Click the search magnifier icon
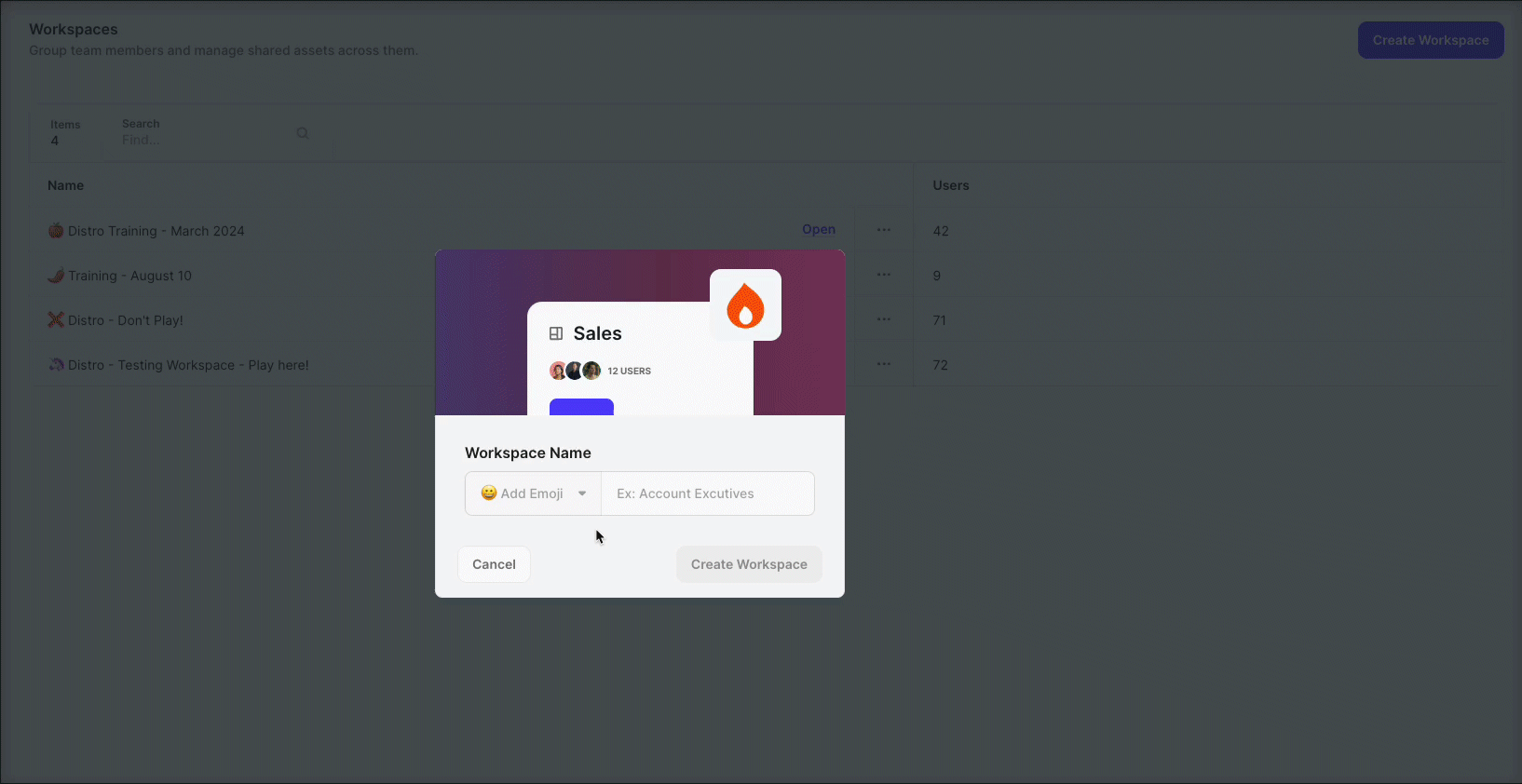 coord(303,133)
